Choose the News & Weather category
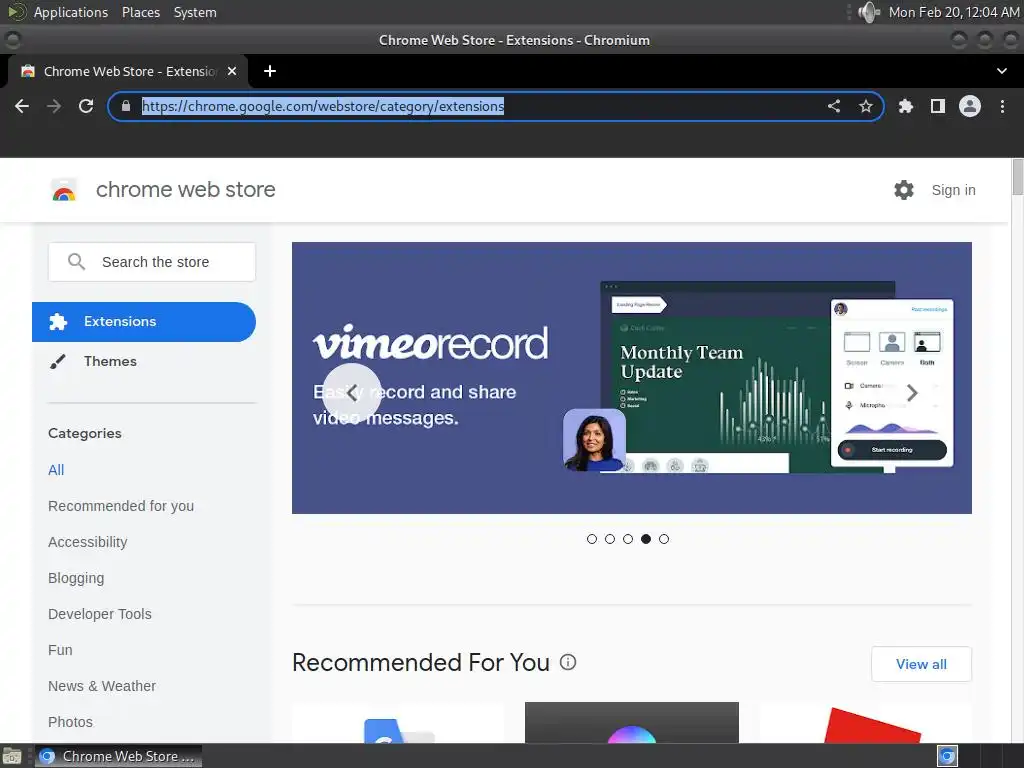This screenshot has height=768, width=1024. [102, 686]
